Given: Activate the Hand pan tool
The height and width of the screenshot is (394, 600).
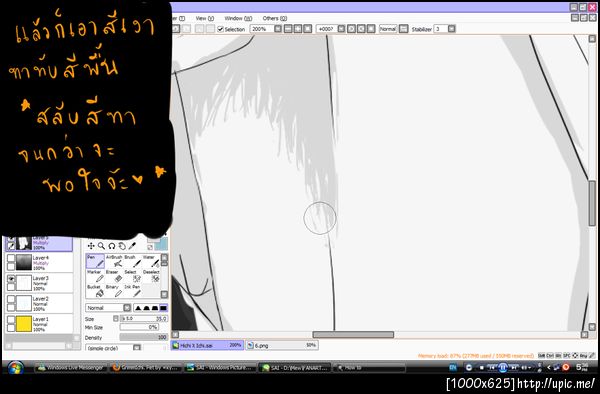Looking at the screenshot, I should 122,246.
